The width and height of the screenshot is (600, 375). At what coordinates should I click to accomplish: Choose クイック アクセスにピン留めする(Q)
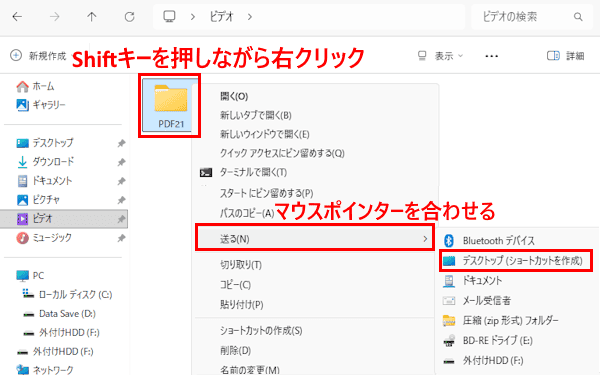pos(282,153)
